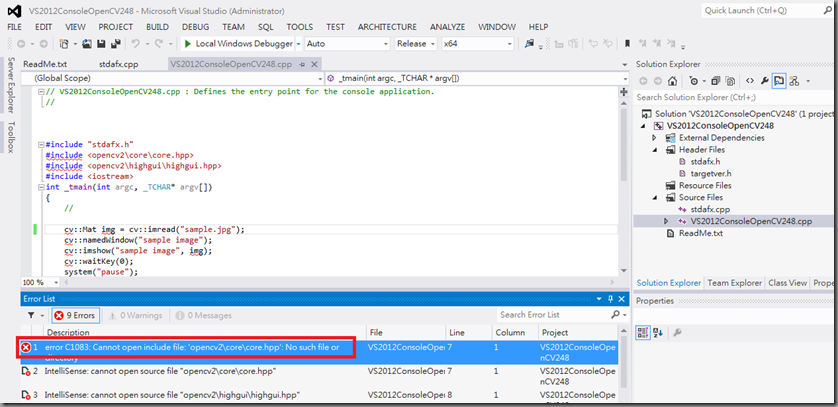Image resolution: width=838 pixels, height=407 pixels.
Task: Click Collapse All icon in Solution Explorer
Action: 716,81
